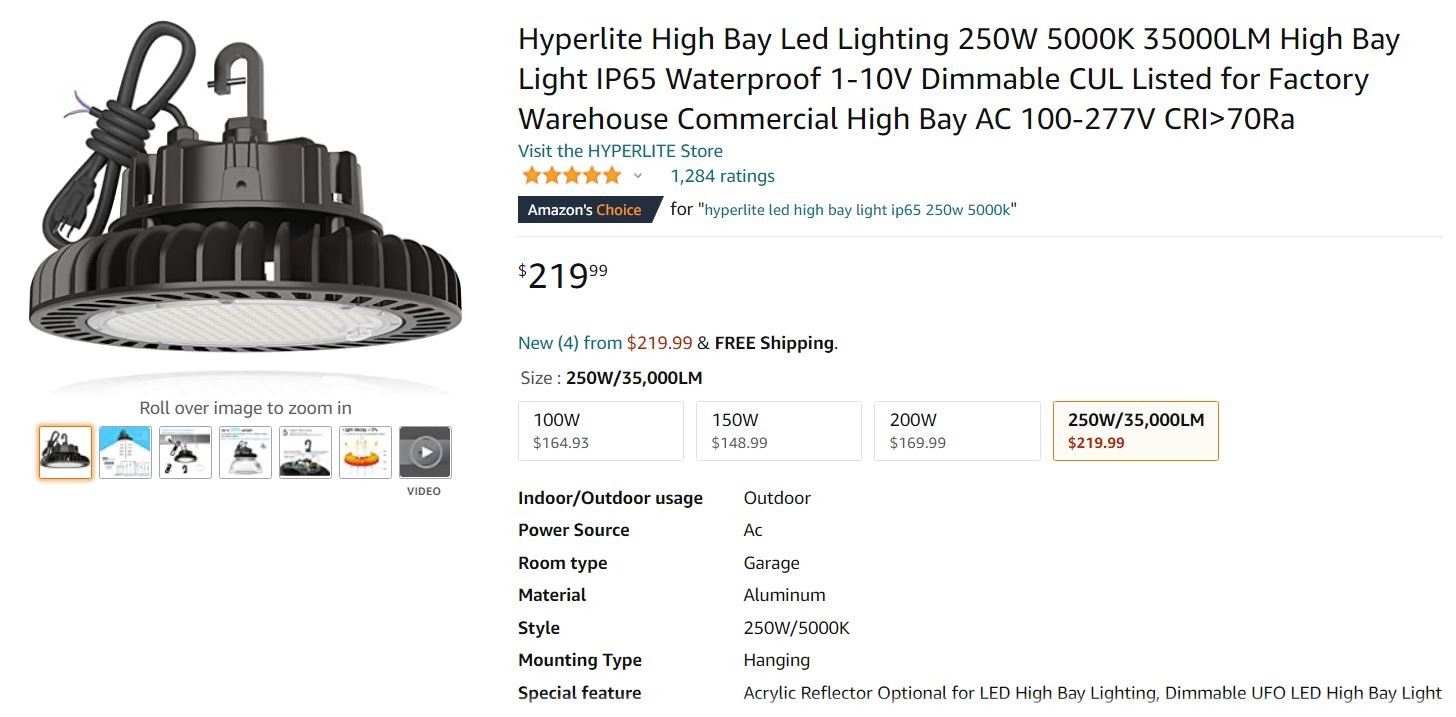The height and width of the screenshot is (717, 1456).
Task: Open the third thumbnail showing accessories
Action: [x=185, y=452]
